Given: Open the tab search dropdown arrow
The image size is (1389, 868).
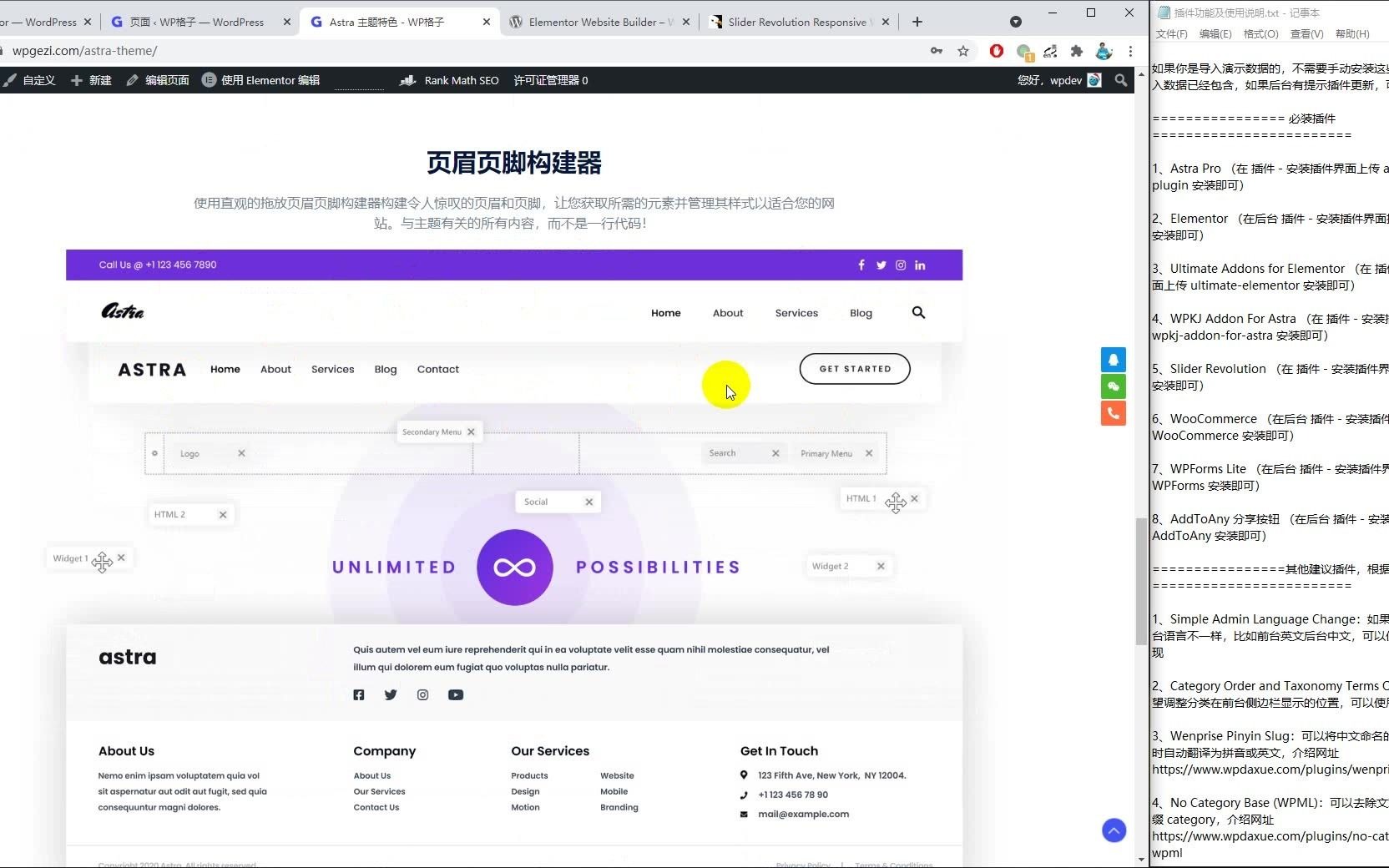Looking at the screenshot, I should coord(1016,22).
